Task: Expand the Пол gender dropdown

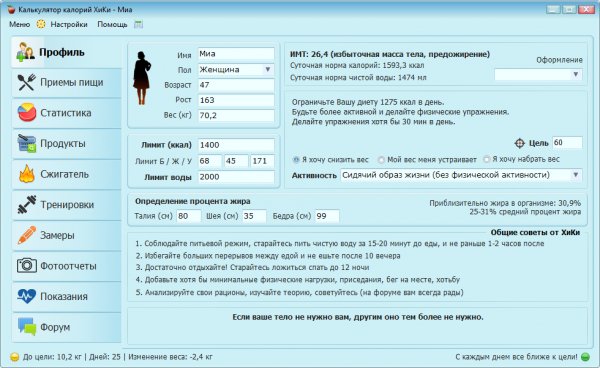Action: 268,70
